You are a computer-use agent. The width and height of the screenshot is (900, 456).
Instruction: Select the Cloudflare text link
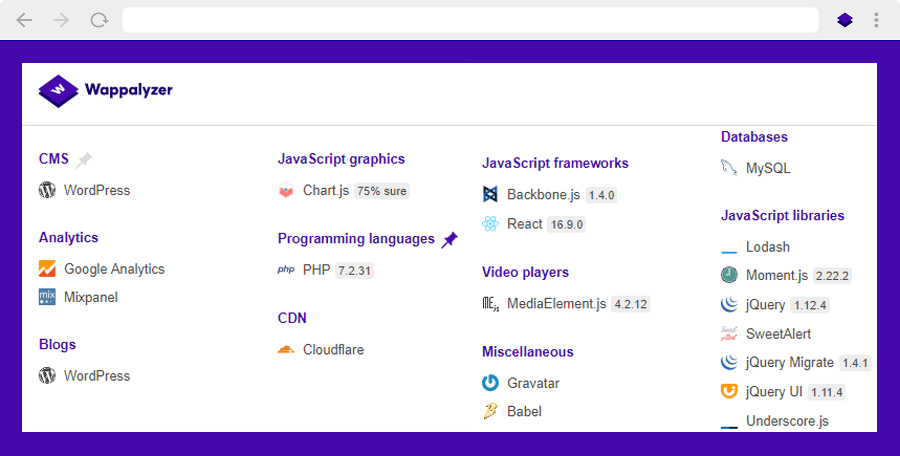(333, 350)
